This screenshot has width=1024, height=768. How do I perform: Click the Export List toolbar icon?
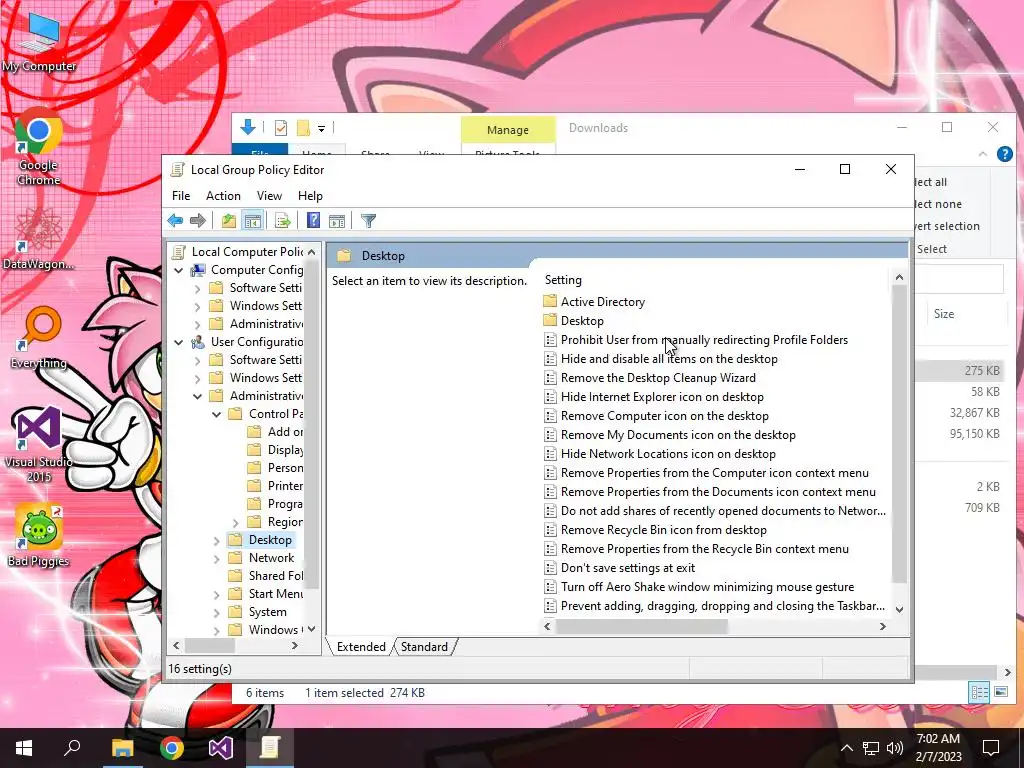pos(283,221)
